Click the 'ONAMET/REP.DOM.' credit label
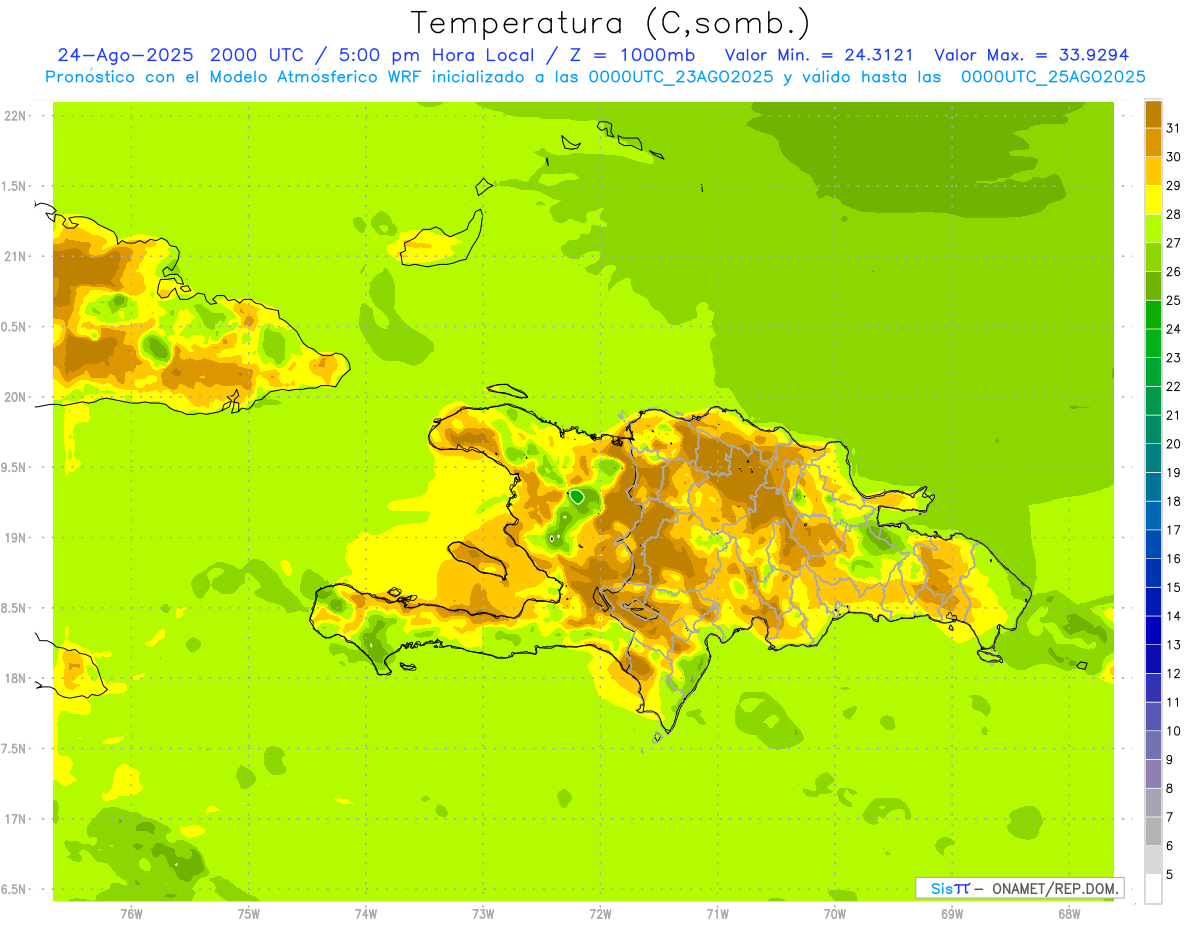 1055,888
